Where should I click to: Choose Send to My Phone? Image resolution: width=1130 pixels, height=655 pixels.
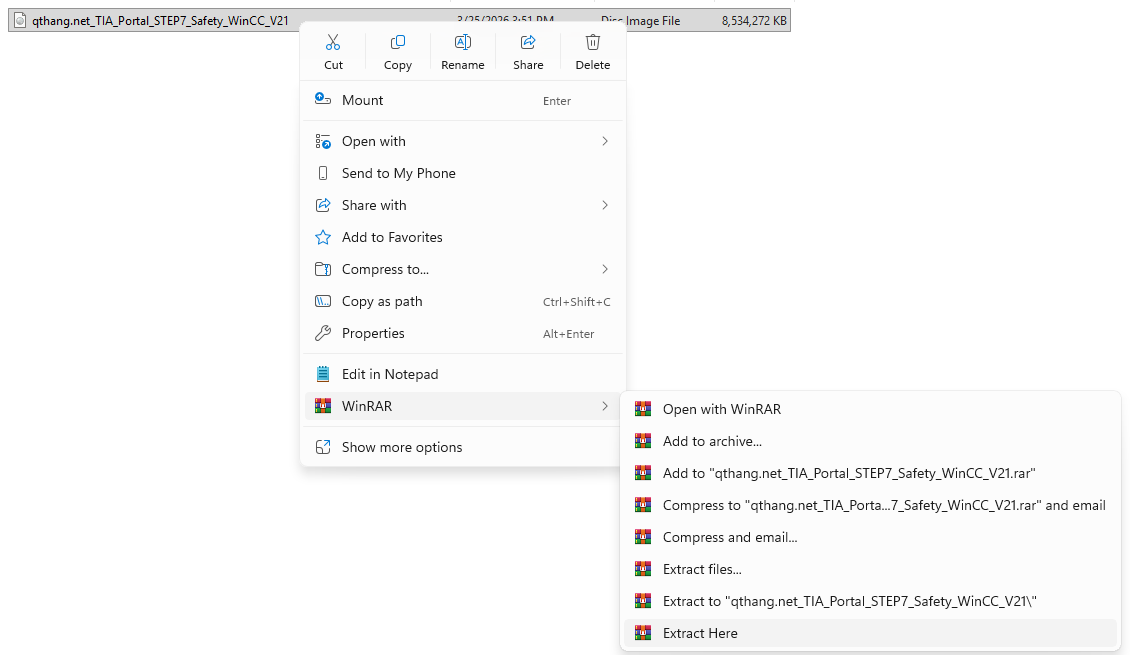point(398,173)
